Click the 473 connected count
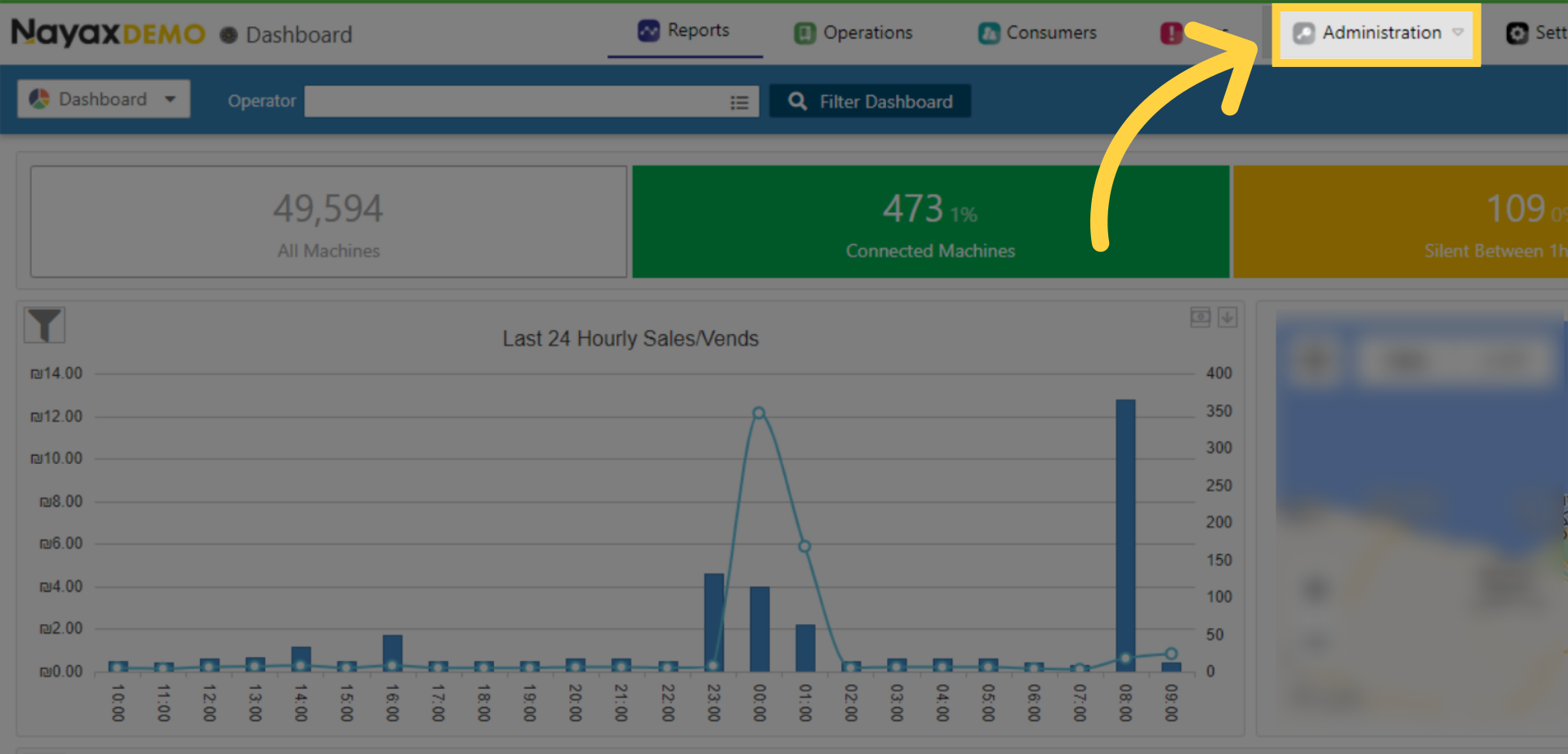The width and height of the screenshot is (1568, 754). [x=912, y=208]
